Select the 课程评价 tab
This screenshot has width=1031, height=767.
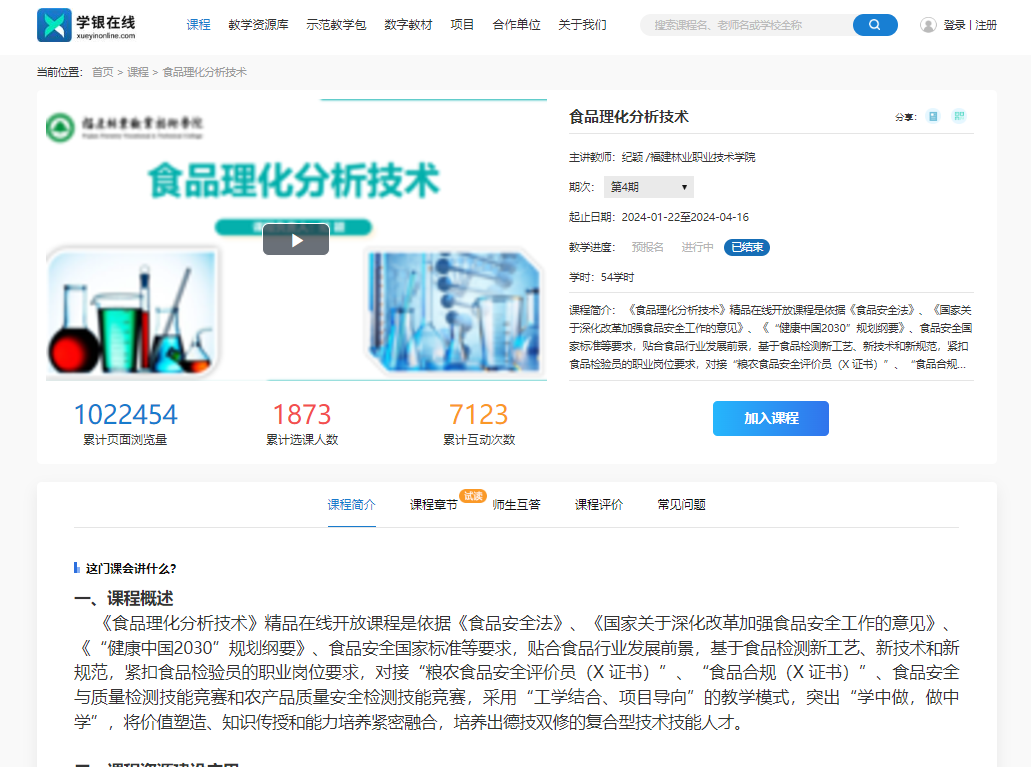tap(599, 505)
